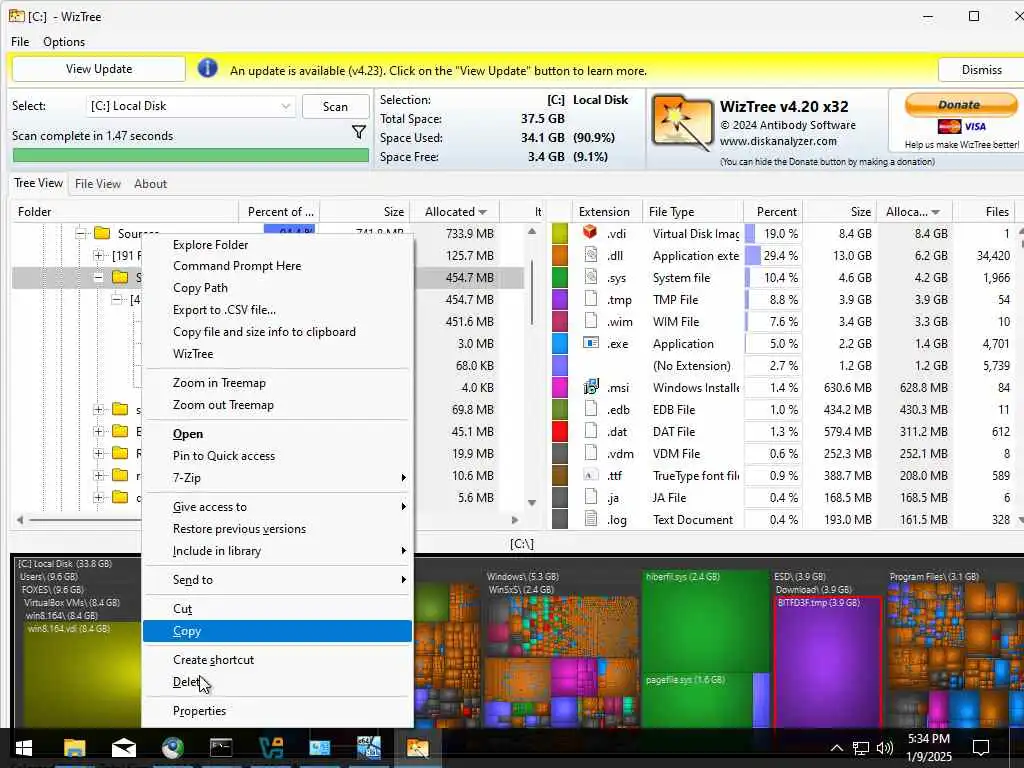Collapse the highlighted 454.7 MB folder node
The height and width of the screenshot is (768, 1024).
(x=99, y=277)
